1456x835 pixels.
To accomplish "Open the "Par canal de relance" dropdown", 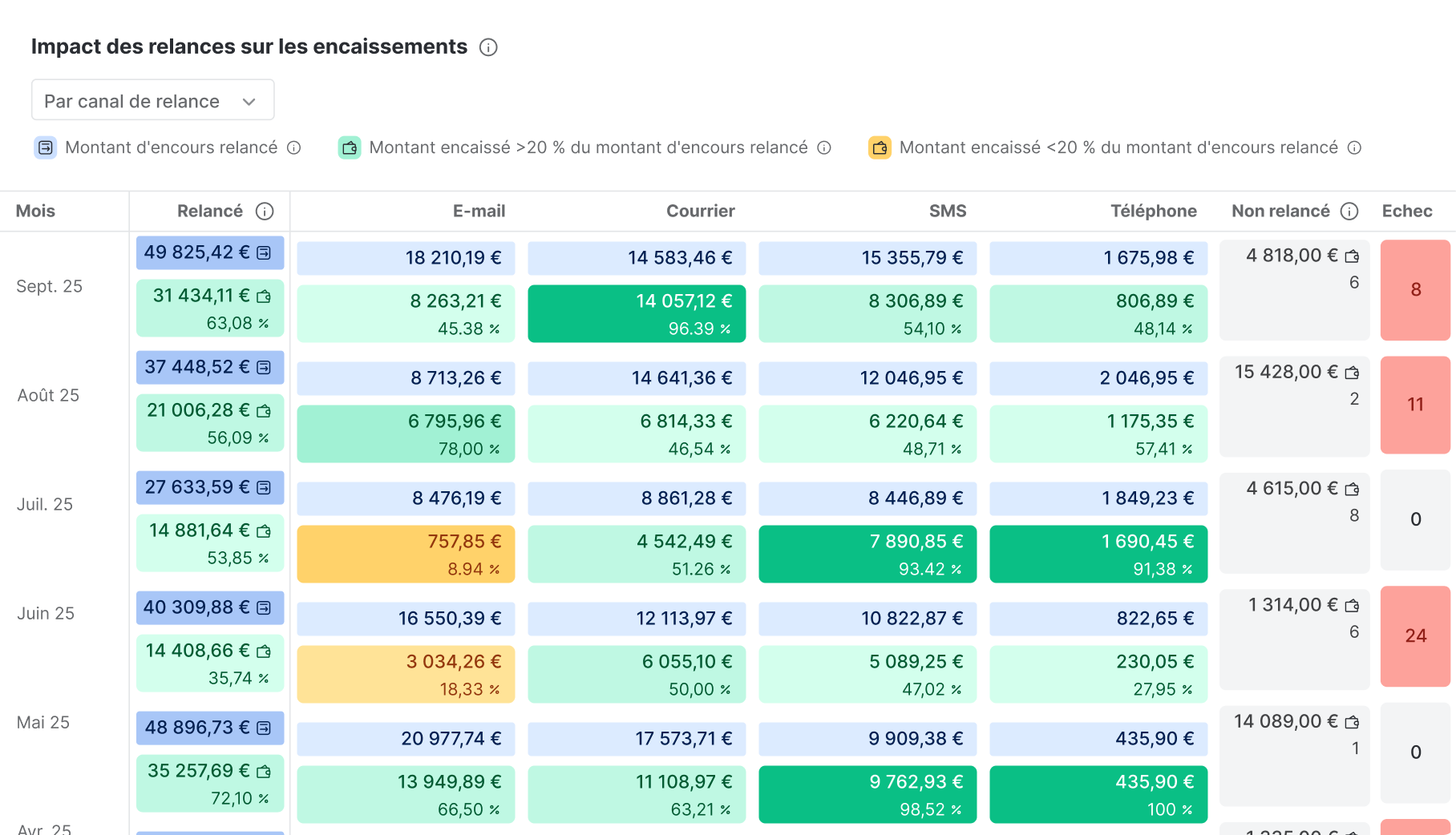I will (152, 100).
